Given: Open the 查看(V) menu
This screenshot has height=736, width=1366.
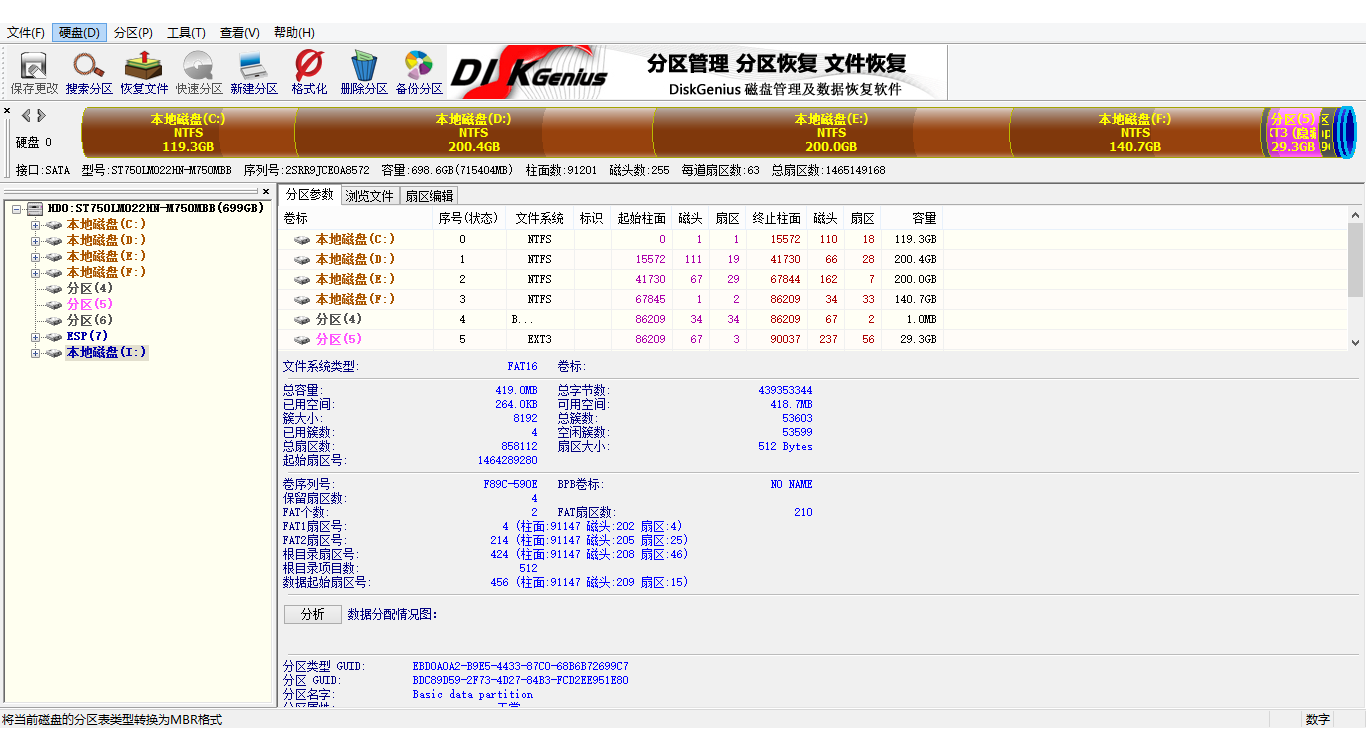Looking at the screenshot, I should (x=240, y=33).
